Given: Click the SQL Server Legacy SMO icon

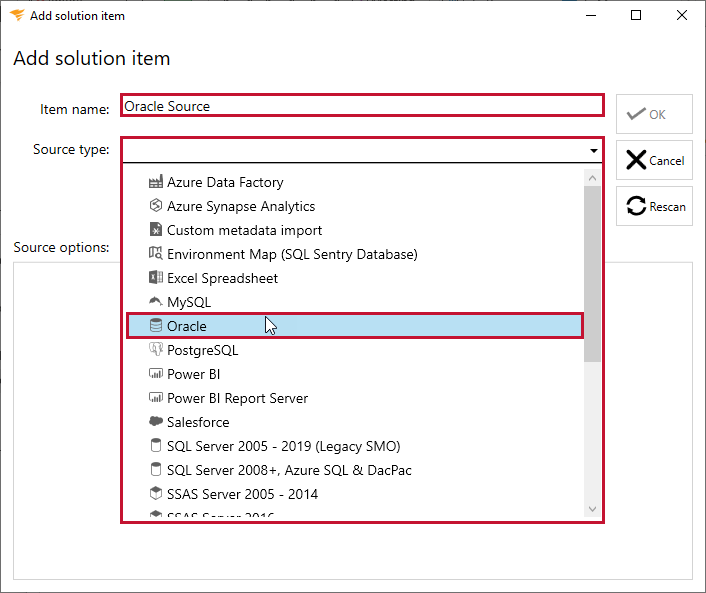Looking at the screenshot, I should click(155, 445).
